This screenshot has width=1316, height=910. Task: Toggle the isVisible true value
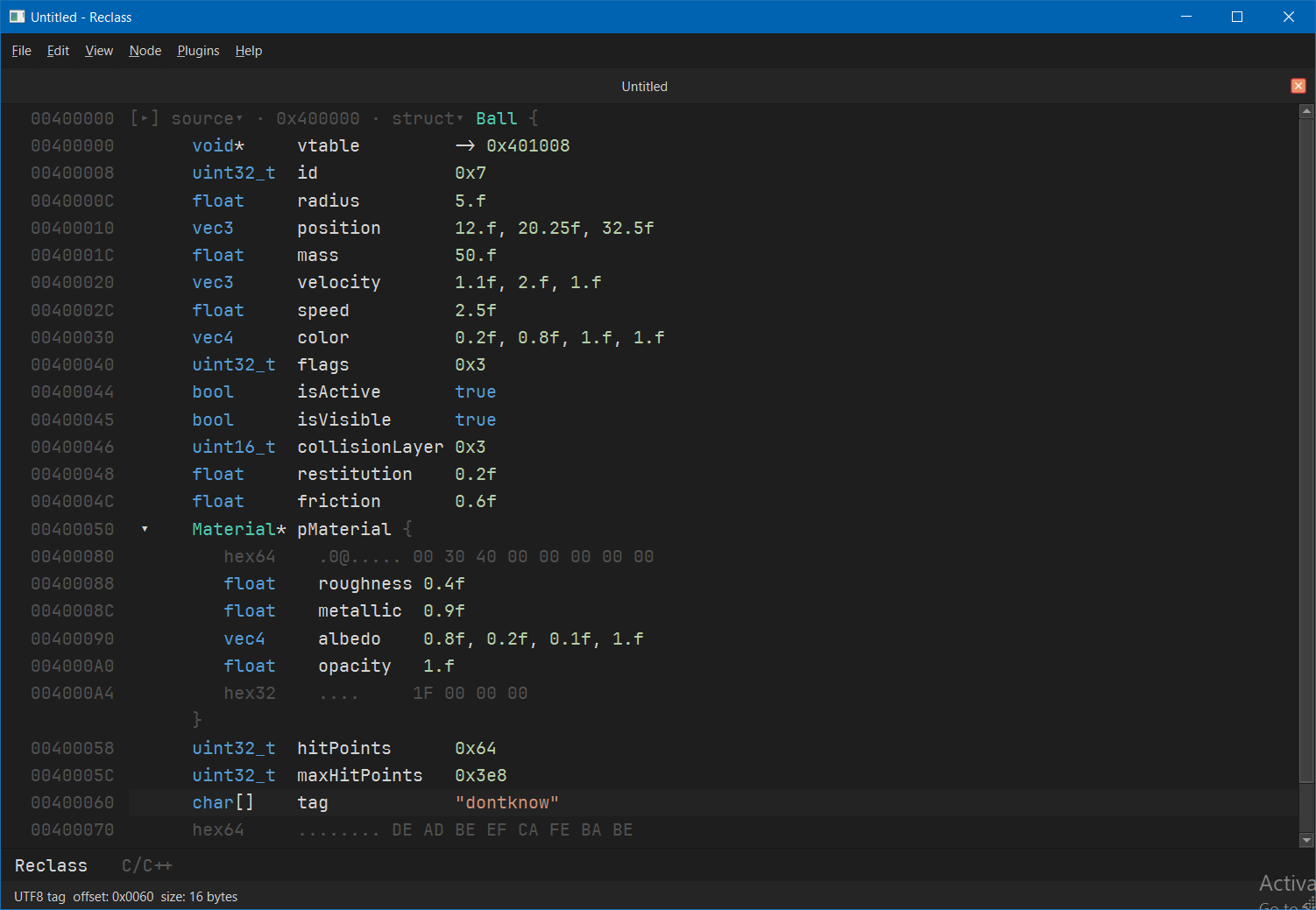(x=476, y=420)
